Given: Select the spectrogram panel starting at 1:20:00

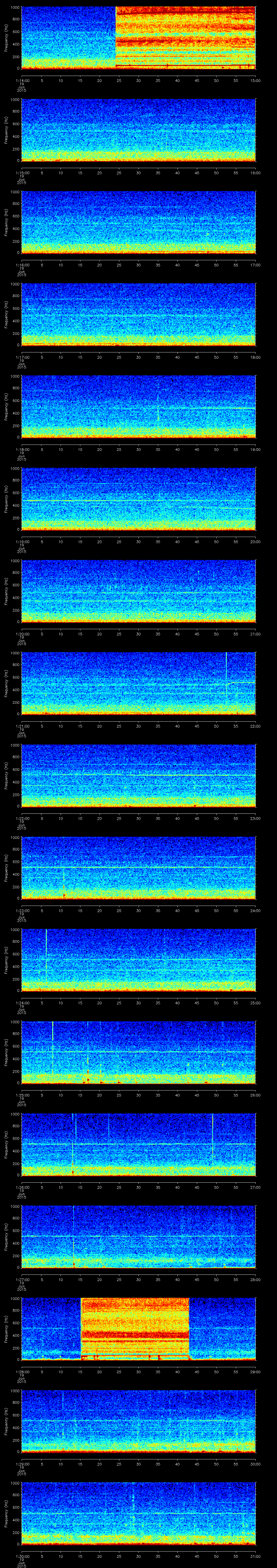Looking at the screenshot, I should click(138, 591).
